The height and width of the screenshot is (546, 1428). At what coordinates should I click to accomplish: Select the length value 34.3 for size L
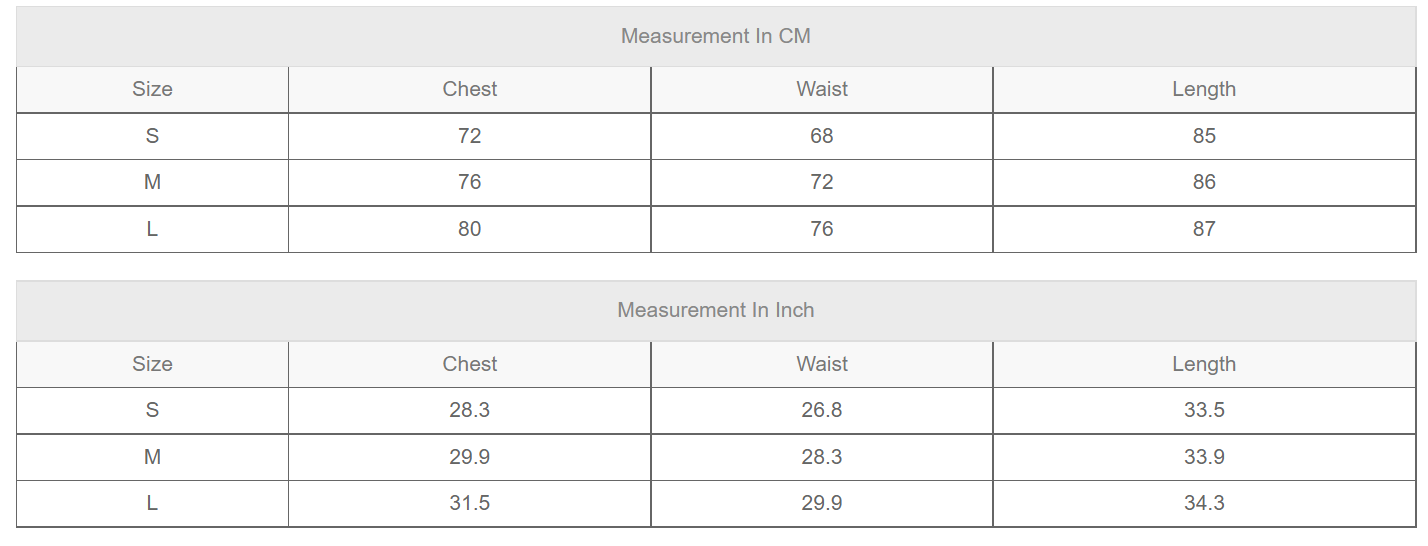[1203, 503]
